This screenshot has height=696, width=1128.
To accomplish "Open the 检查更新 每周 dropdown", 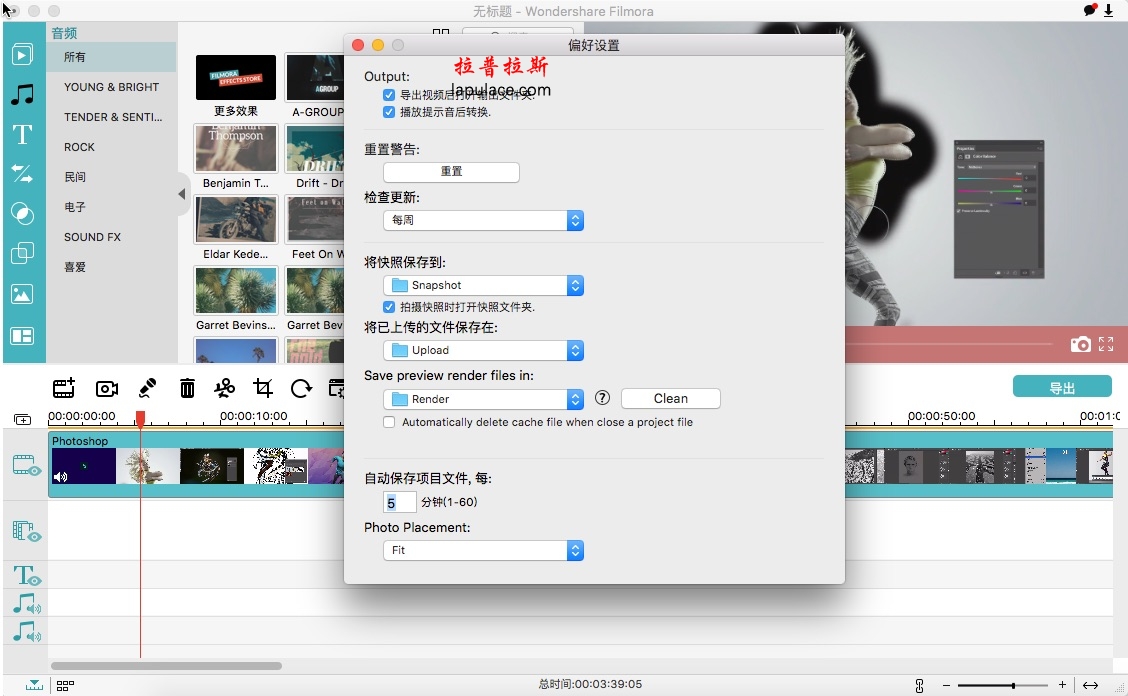I will [x=483, y=220].
